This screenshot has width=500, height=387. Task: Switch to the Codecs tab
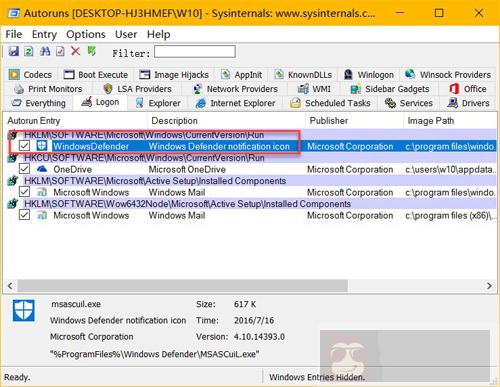[x=31, y=75]
